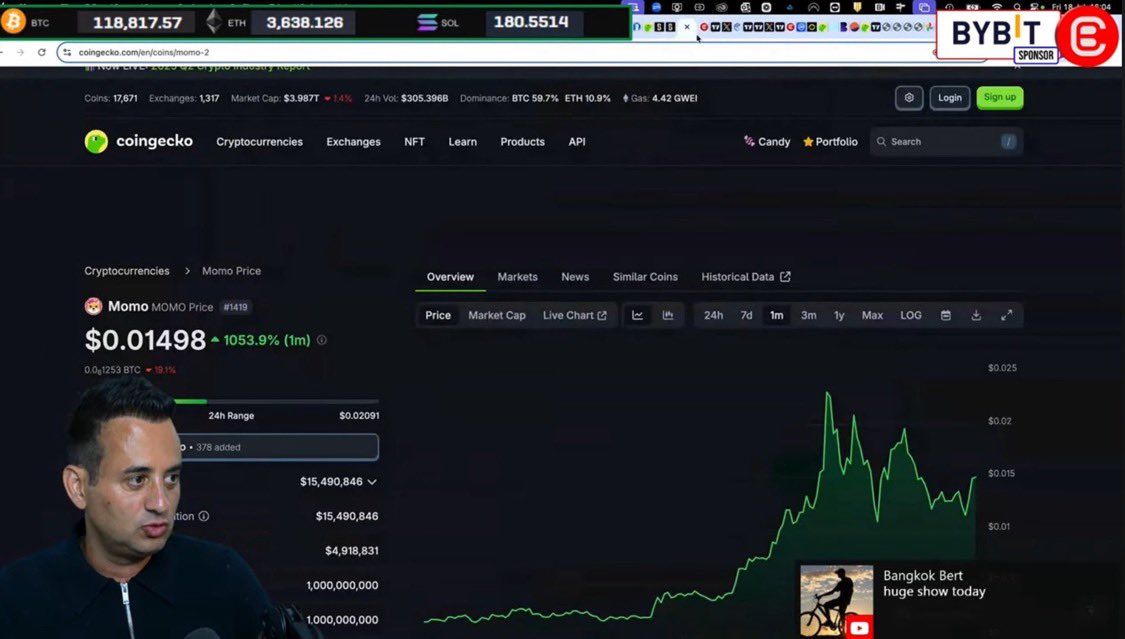The image size is (1125, 639).
Task: Click the Market Cap $3.987T stat
Action: [x=291, y=98]
